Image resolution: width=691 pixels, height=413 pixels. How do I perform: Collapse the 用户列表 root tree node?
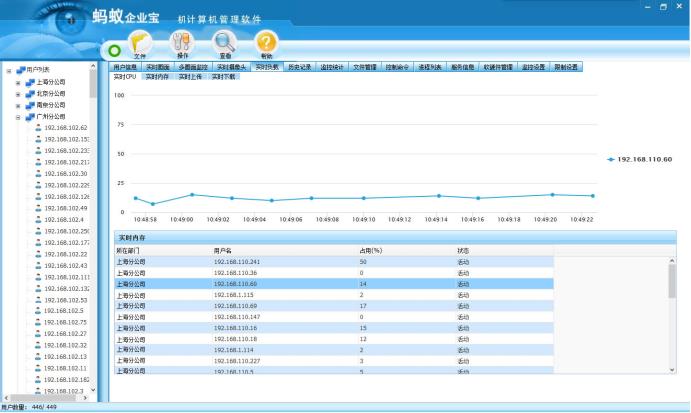click(8, 71)
